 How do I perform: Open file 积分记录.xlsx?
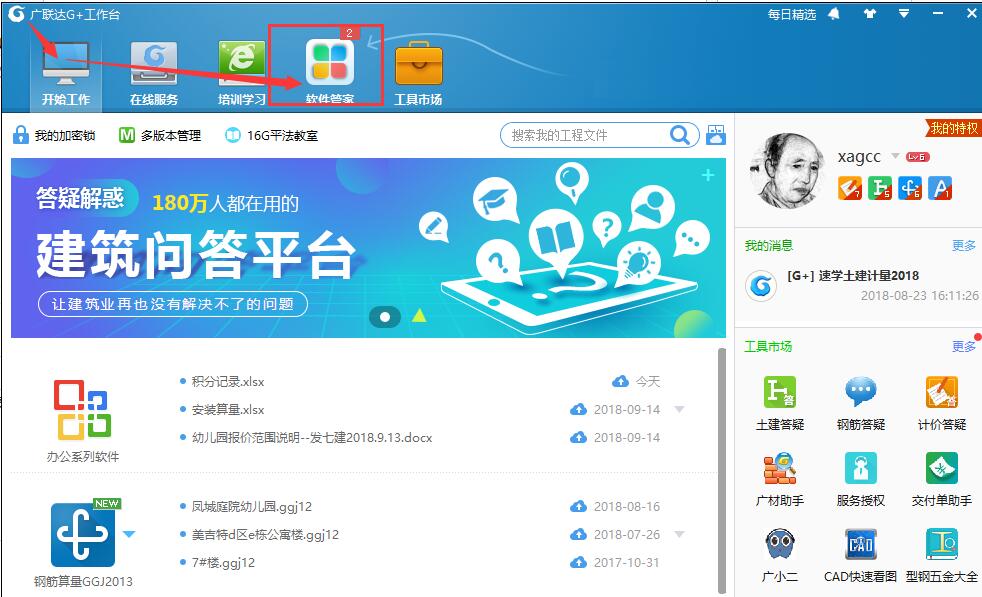click(x=228, y=382)
